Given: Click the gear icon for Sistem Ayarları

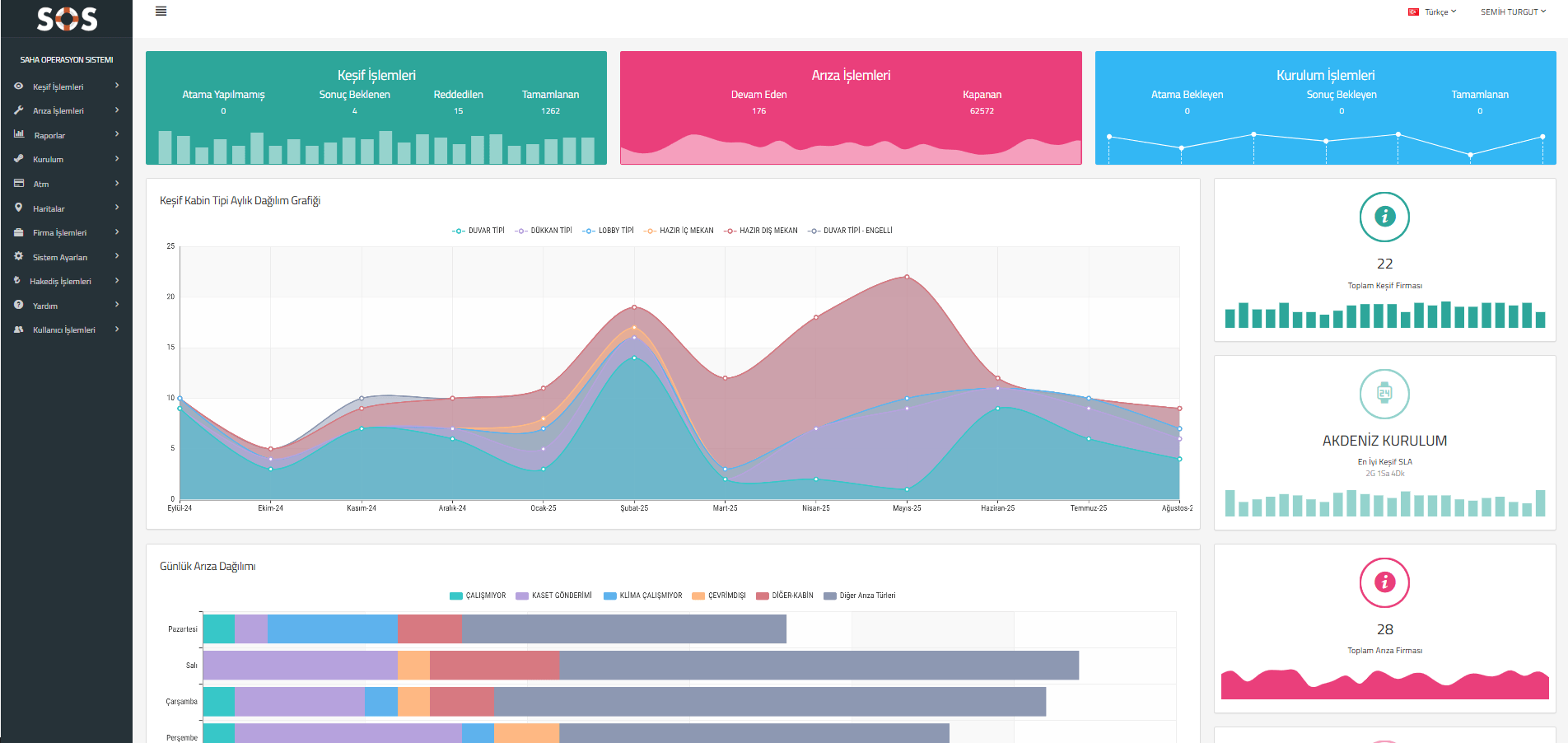Looking at the screenshot, I should [x=19, y=257].
